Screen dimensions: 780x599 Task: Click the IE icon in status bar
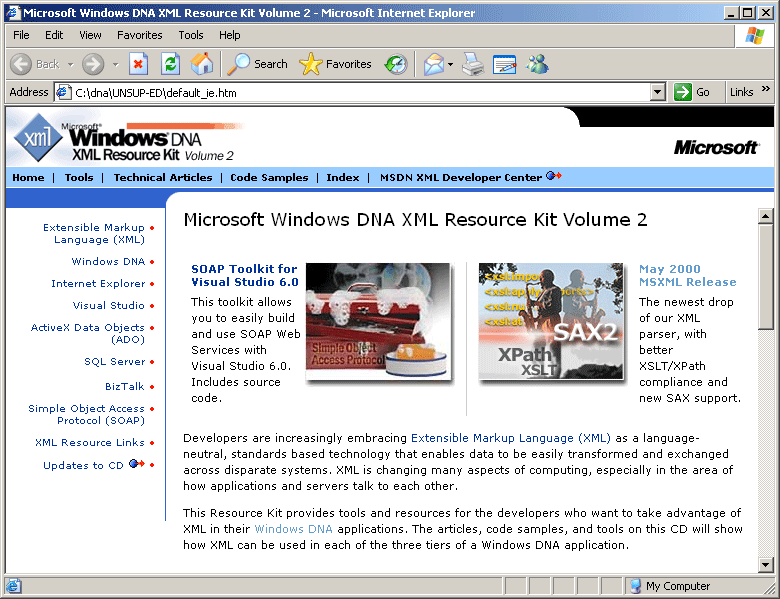13,586
